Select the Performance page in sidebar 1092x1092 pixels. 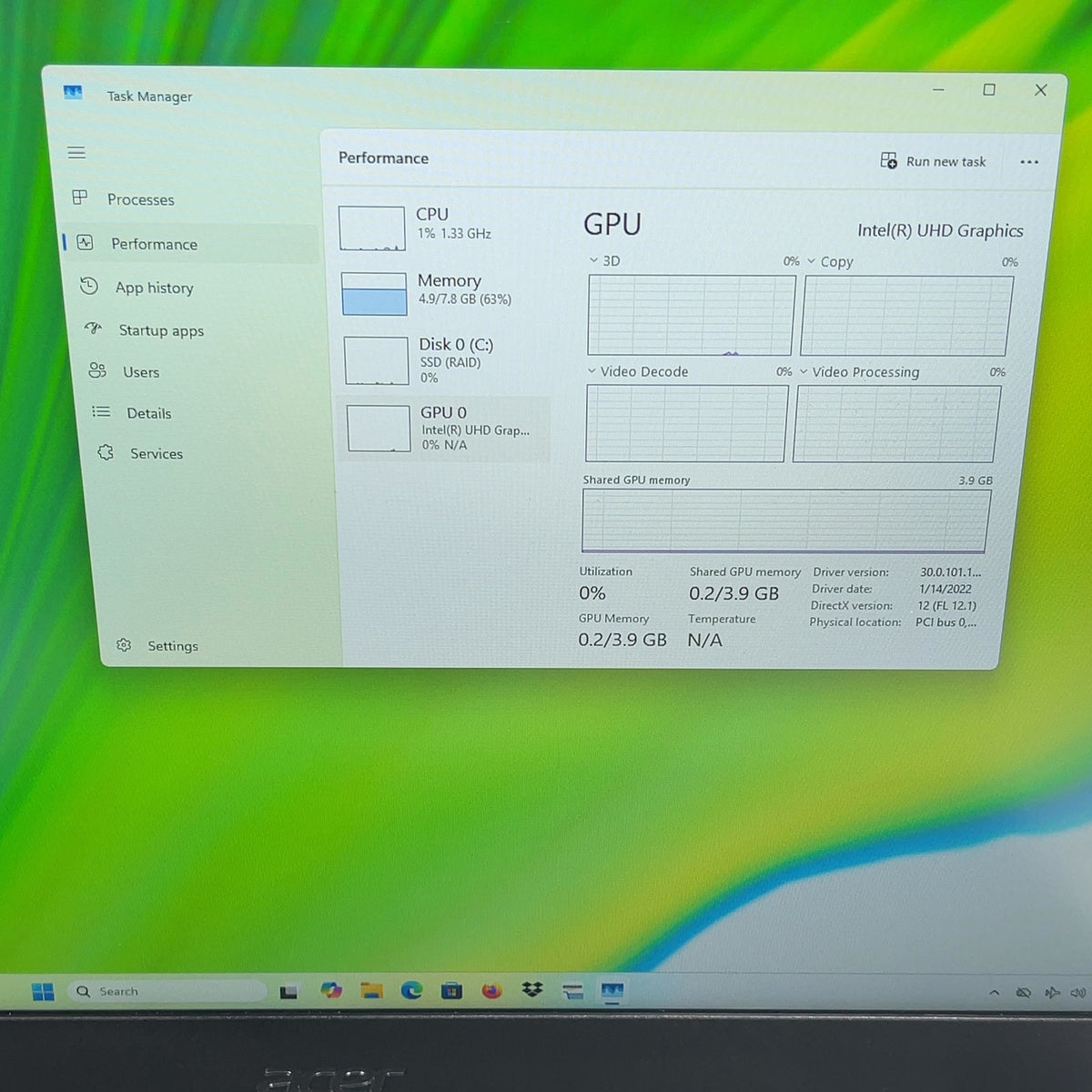[x=189, y=244]
